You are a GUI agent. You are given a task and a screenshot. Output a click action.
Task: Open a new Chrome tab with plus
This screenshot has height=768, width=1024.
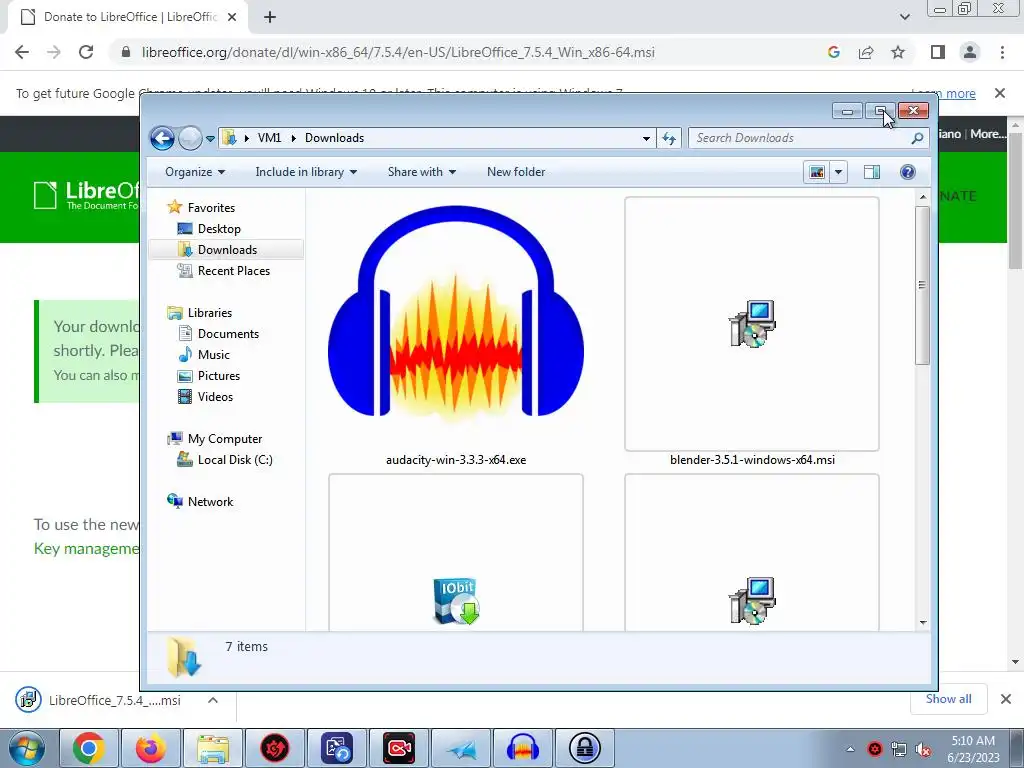click(x=270, y=17)
